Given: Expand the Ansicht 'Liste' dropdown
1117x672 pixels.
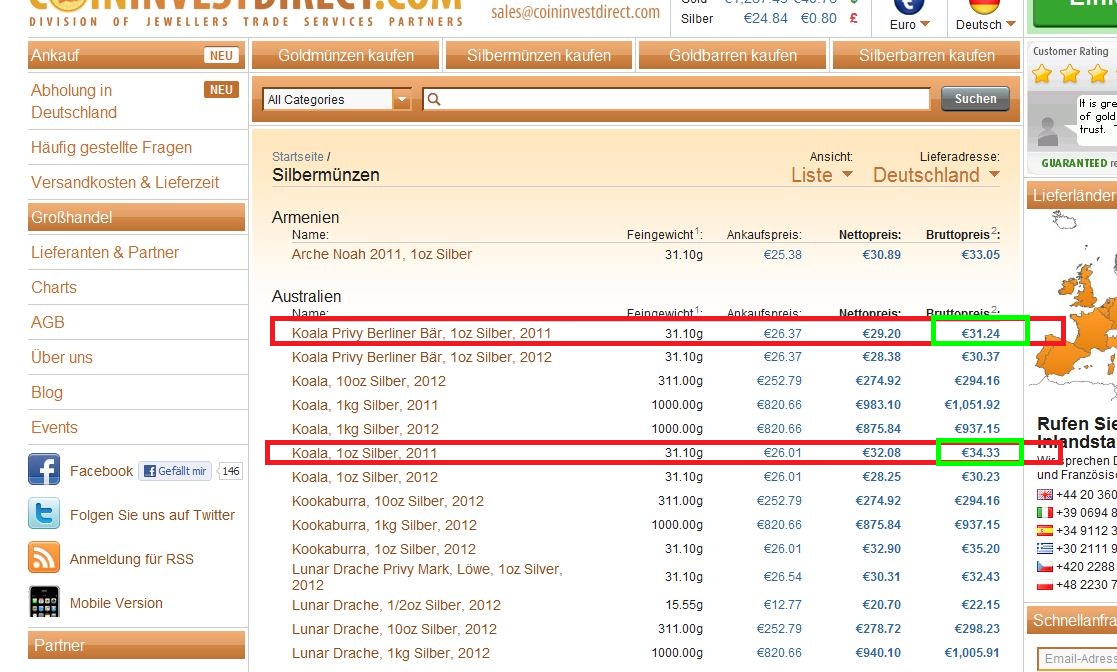Looking at the screenshot, I should (822, 175).
